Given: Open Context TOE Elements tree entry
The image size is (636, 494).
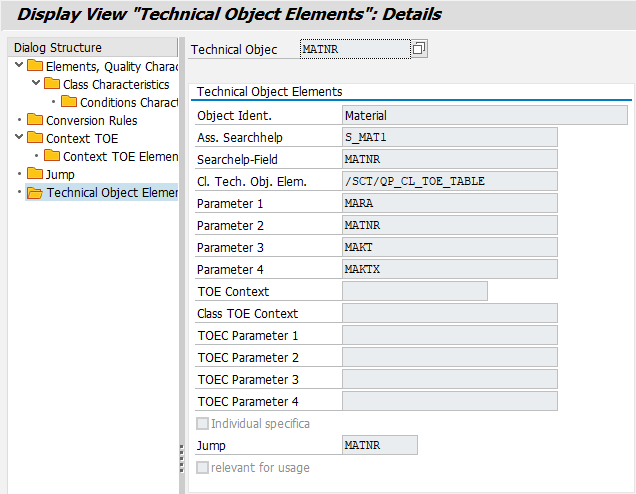Looking at the screenshot, I should pyautogui.click(x=119, y=157).
